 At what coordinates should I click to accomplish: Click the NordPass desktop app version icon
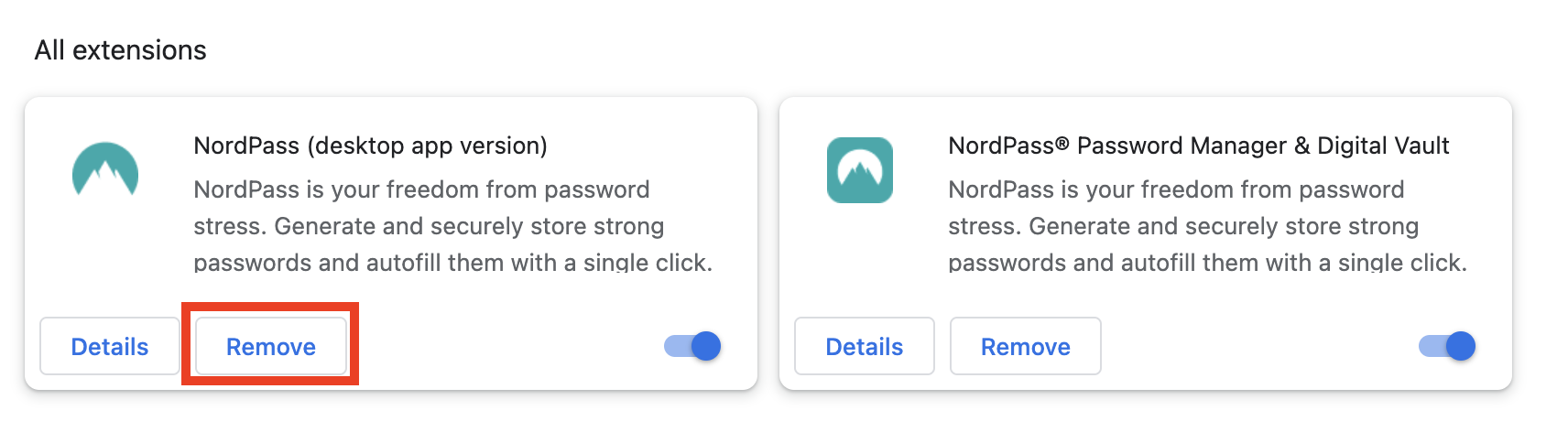pyautogui.click(x=105, y=170)
